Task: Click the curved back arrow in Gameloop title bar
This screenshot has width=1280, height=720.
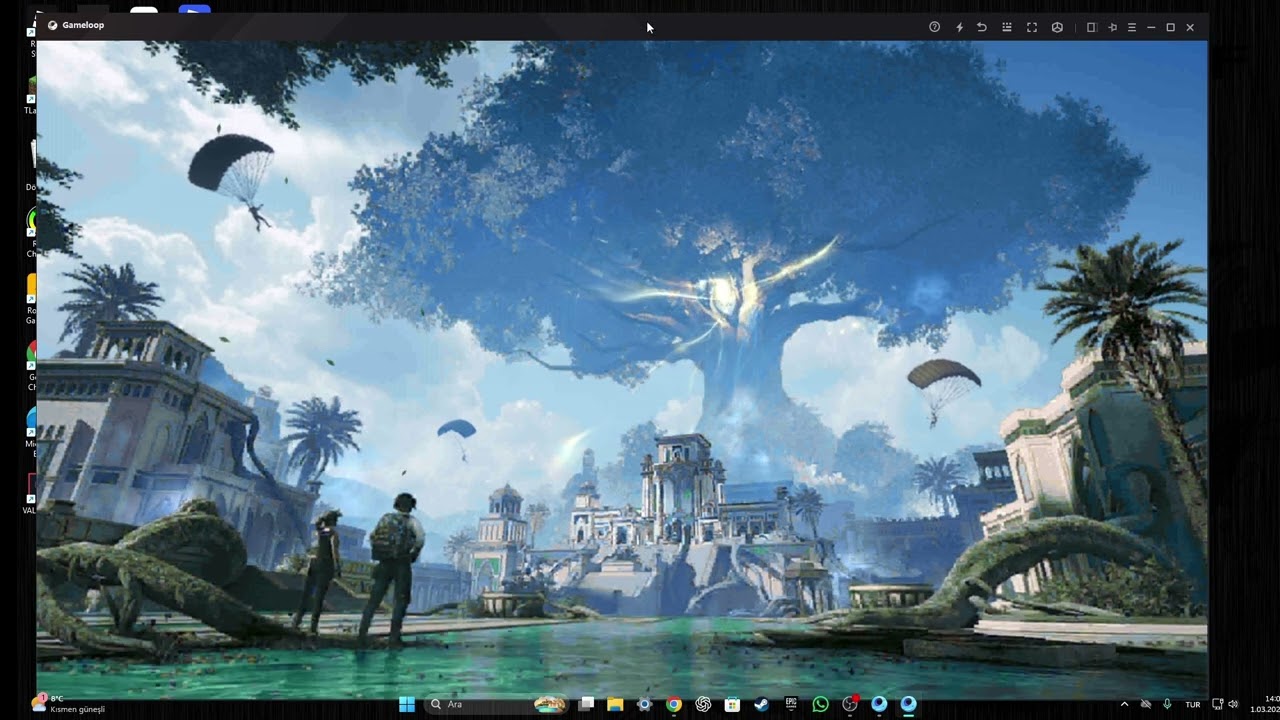Action: (982, 27)
